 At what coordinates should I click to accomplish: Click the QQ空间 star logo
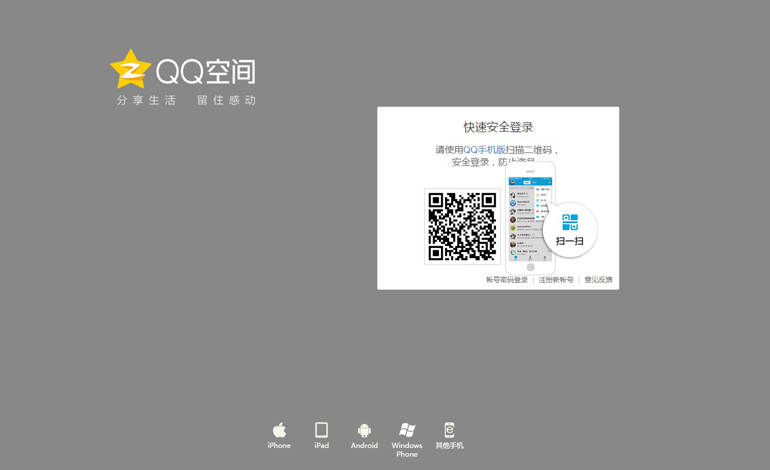[x=130, y=69]
